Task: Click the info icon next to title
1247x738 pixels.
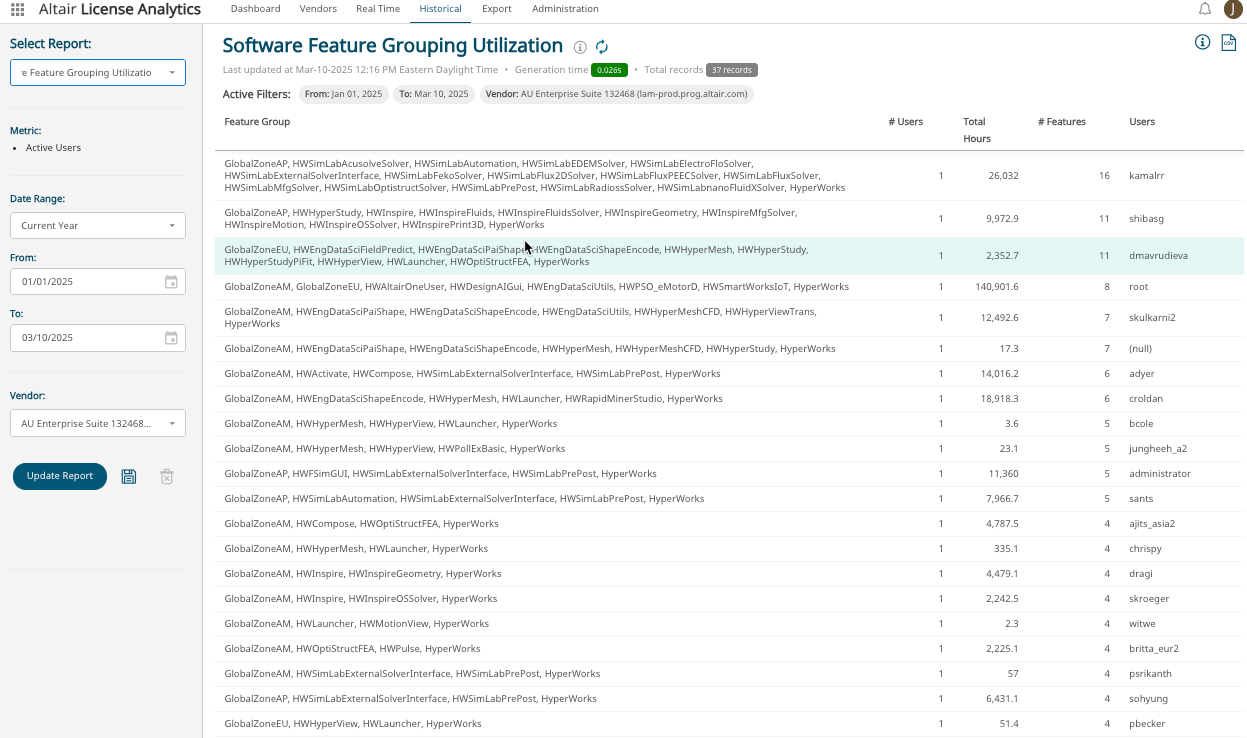Action: 580,47
